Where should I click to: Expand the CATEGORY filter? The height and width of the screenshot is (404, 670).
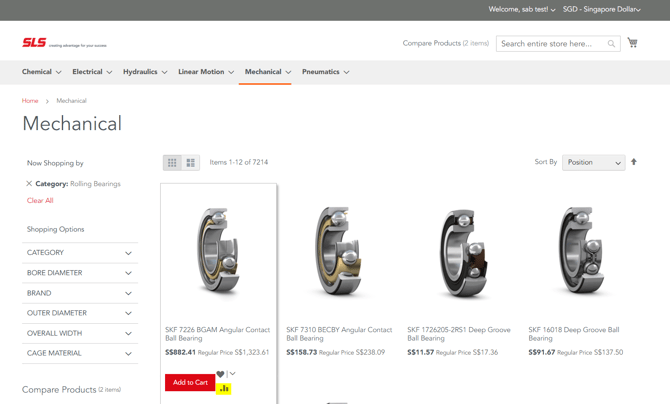pyautogui.click(x=80, y=253)
